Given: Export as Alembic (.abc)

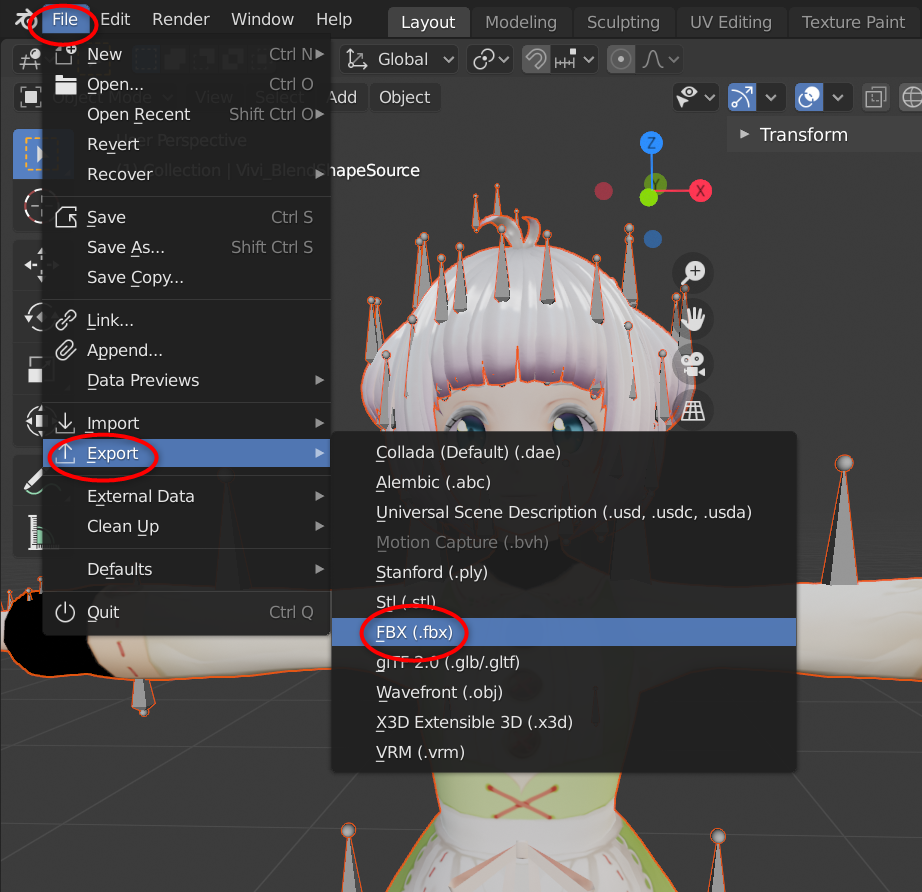Looking at the screenshot, I should pos(564,482).
